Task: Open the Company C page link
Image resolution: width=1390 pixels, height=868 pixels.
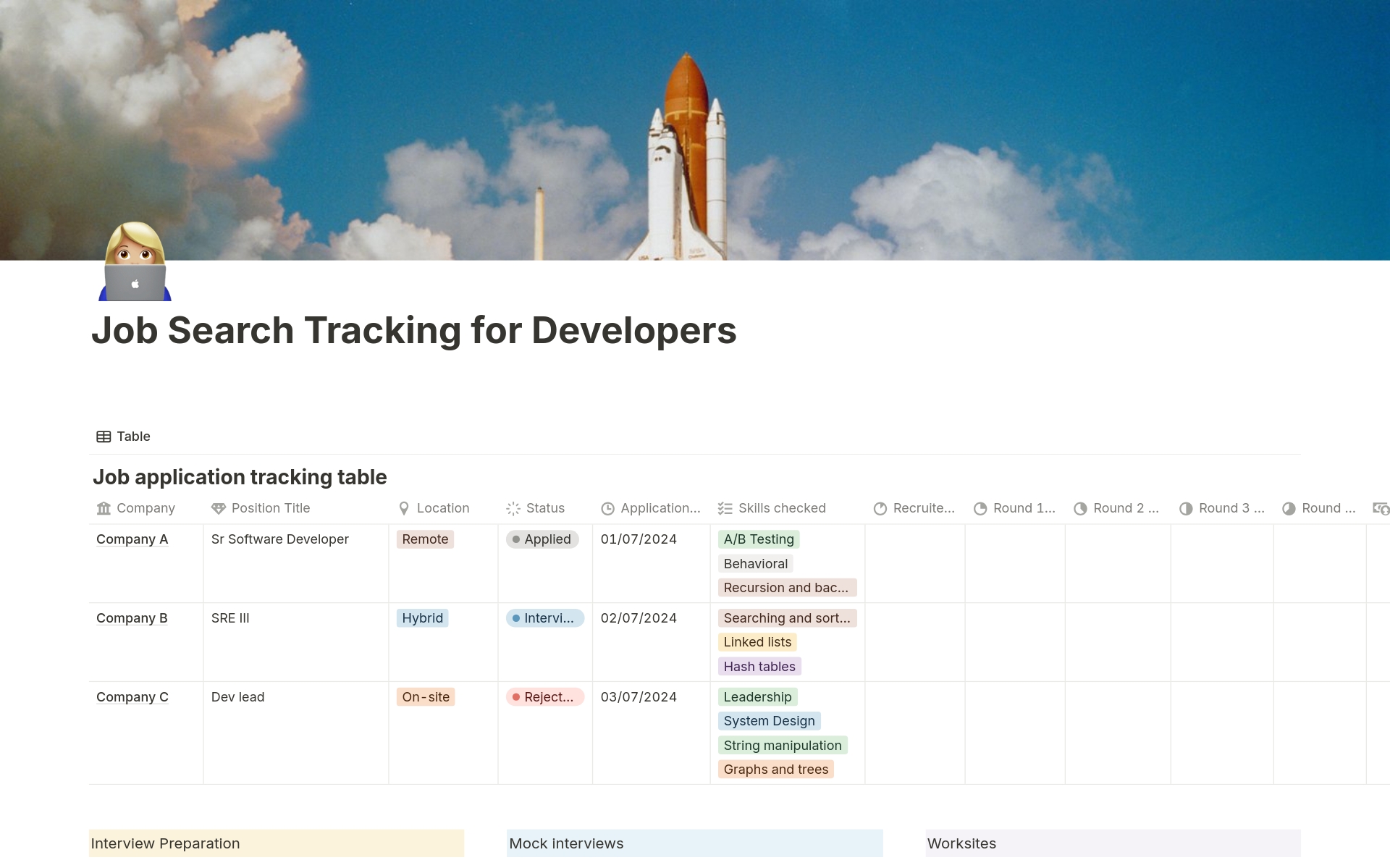Action: click(132, 697)
